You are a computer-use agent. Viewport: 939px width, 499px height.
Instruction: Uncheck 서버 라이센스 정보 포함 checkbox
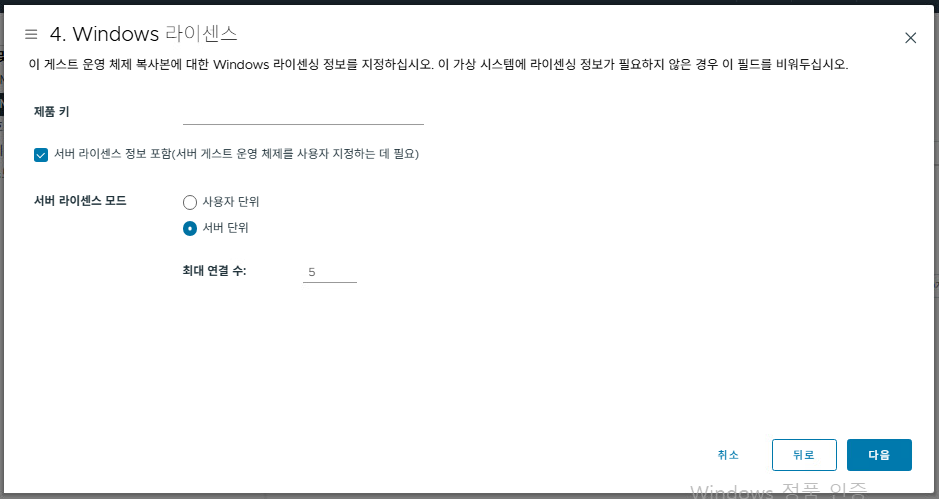(x=41, y=155)
